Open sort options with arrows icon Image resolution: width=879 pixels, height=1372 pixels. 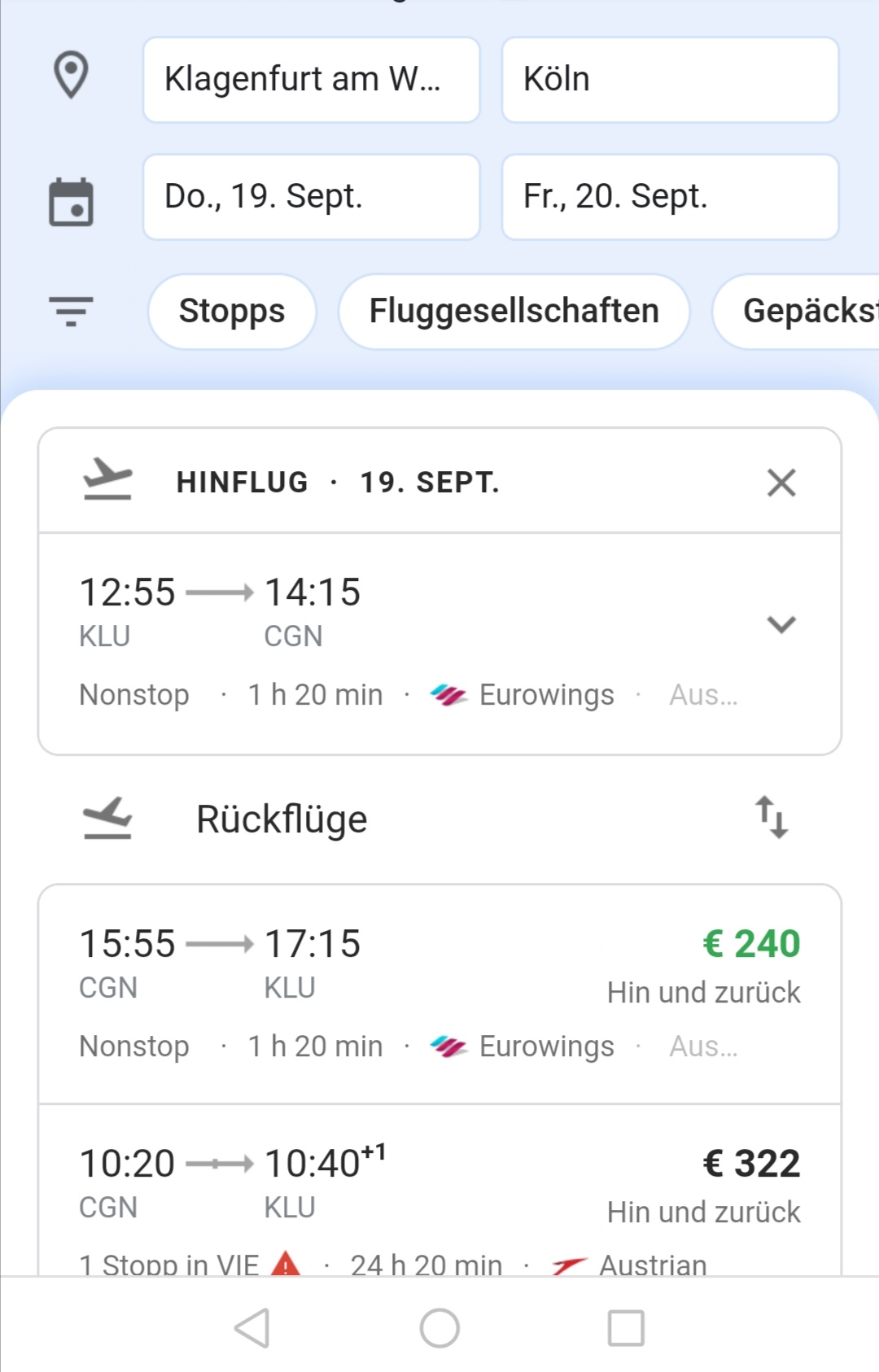[771, 817]
